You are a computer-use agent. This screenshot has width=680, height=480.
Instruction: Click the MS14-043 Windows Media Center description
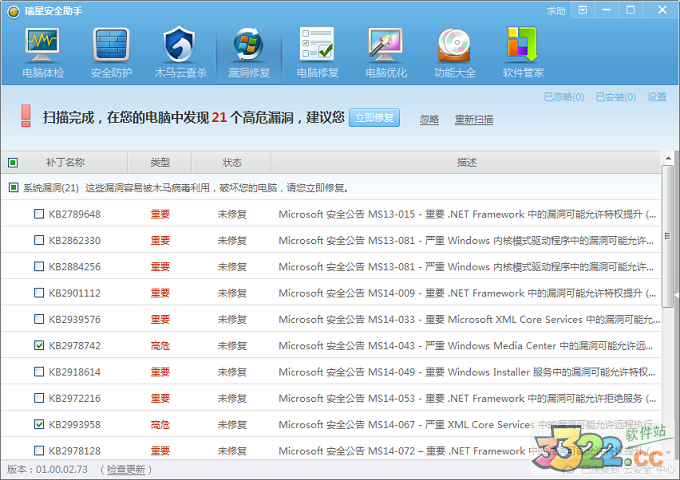click(x=466, y=346)
